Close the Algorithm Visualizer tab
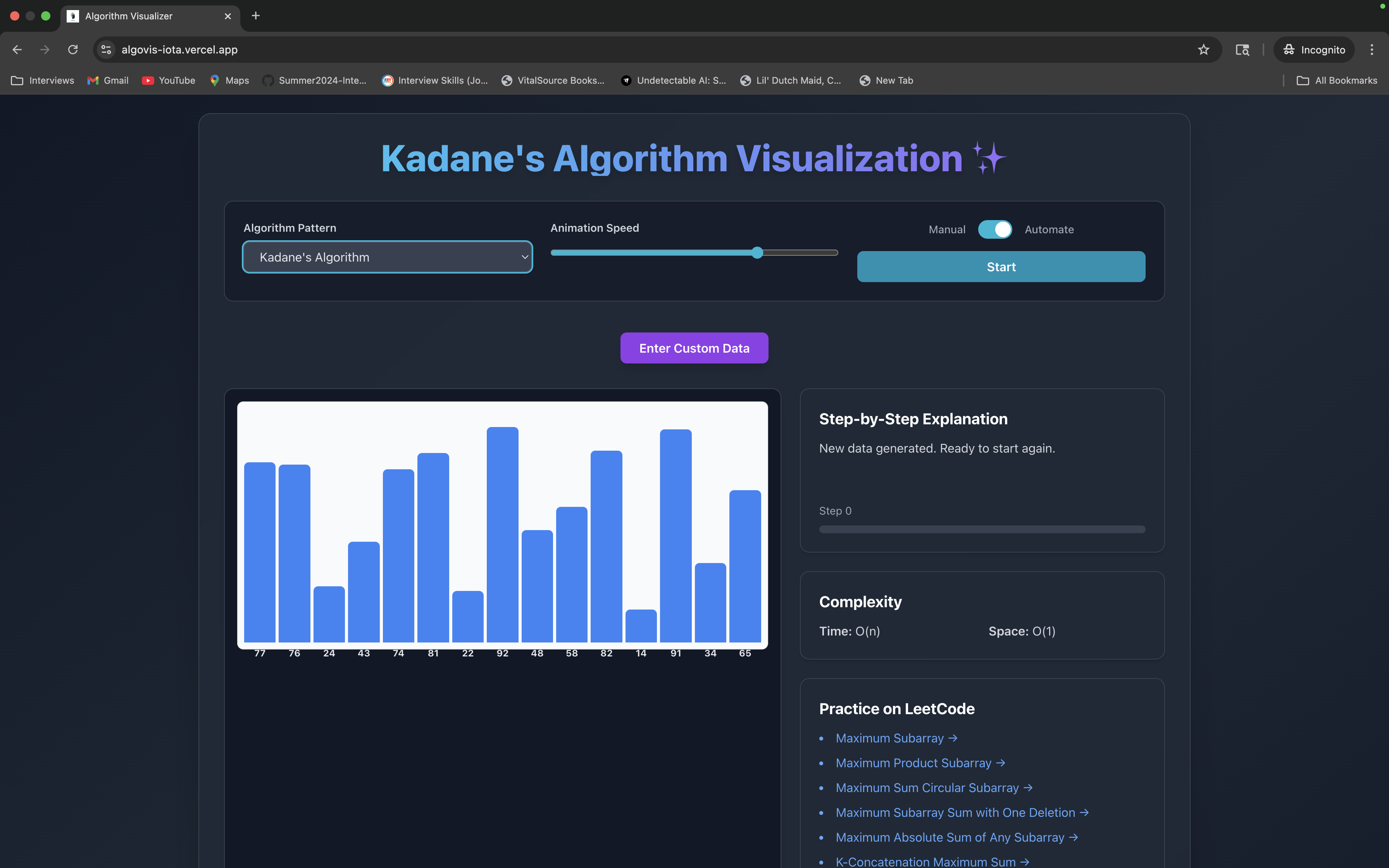The image size is (1389, 868). click(228, 16)
